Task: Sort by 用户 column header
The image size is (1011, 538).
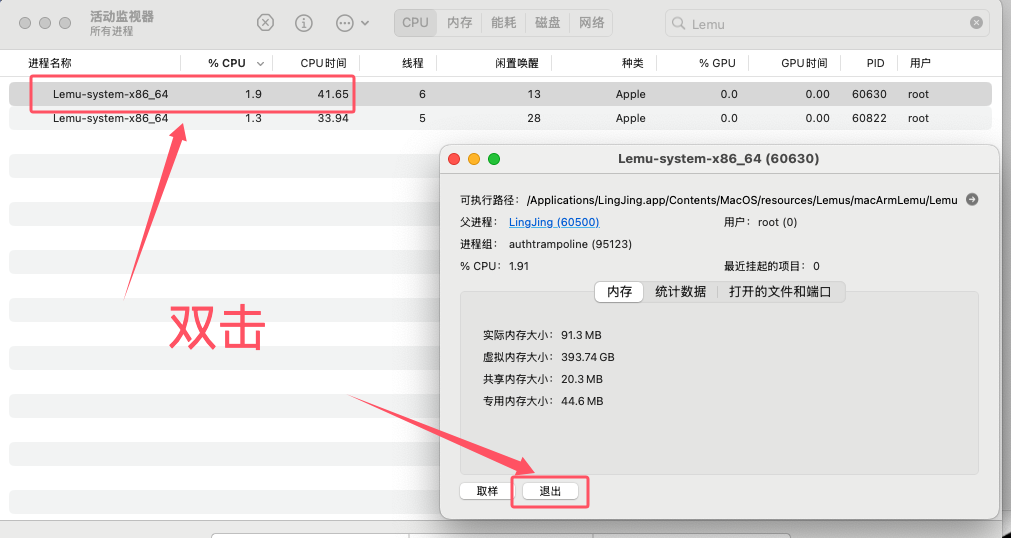Action: (920, 63)
